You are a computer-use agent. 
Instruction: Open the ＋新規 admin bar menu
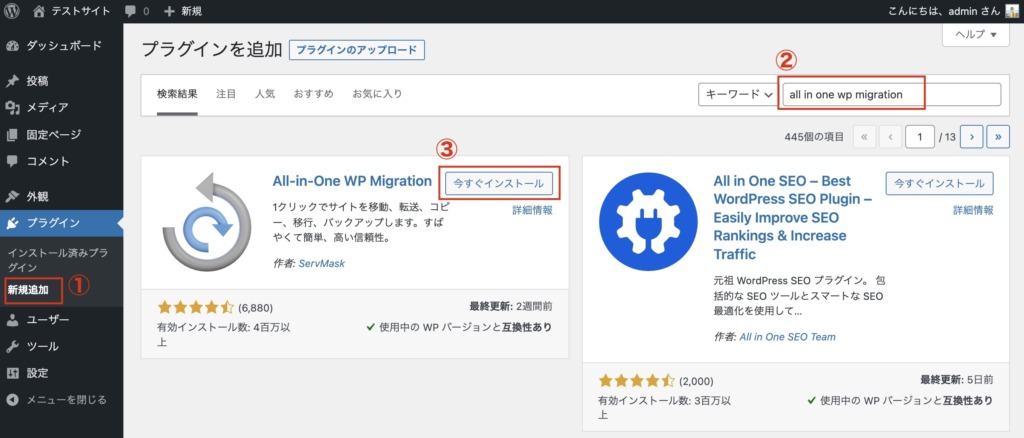182,11
